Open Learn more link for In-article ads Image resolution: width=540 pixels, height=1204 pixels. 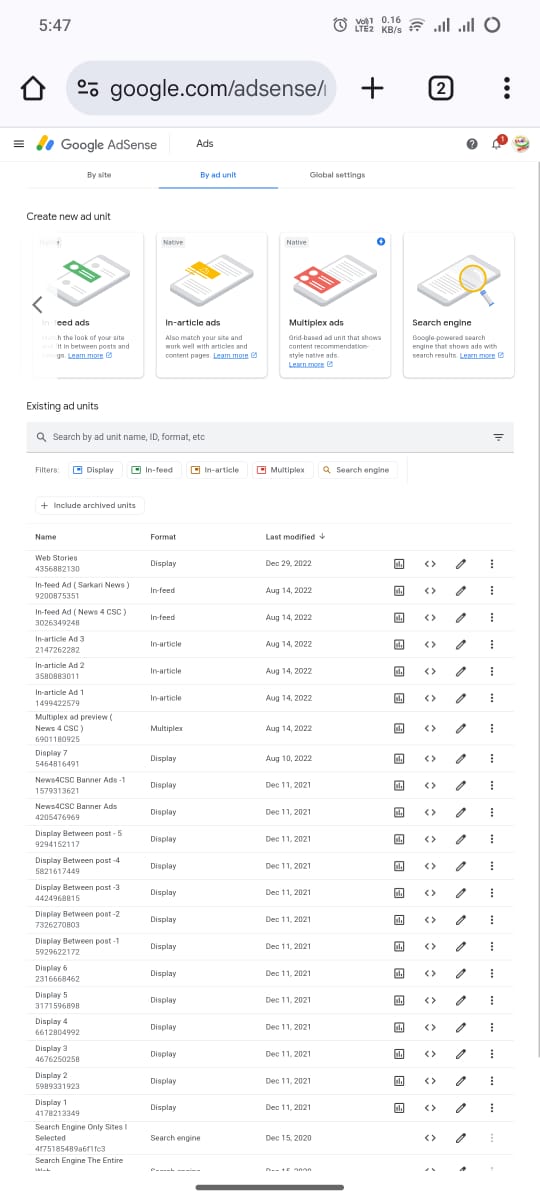(x=235, y=355)
